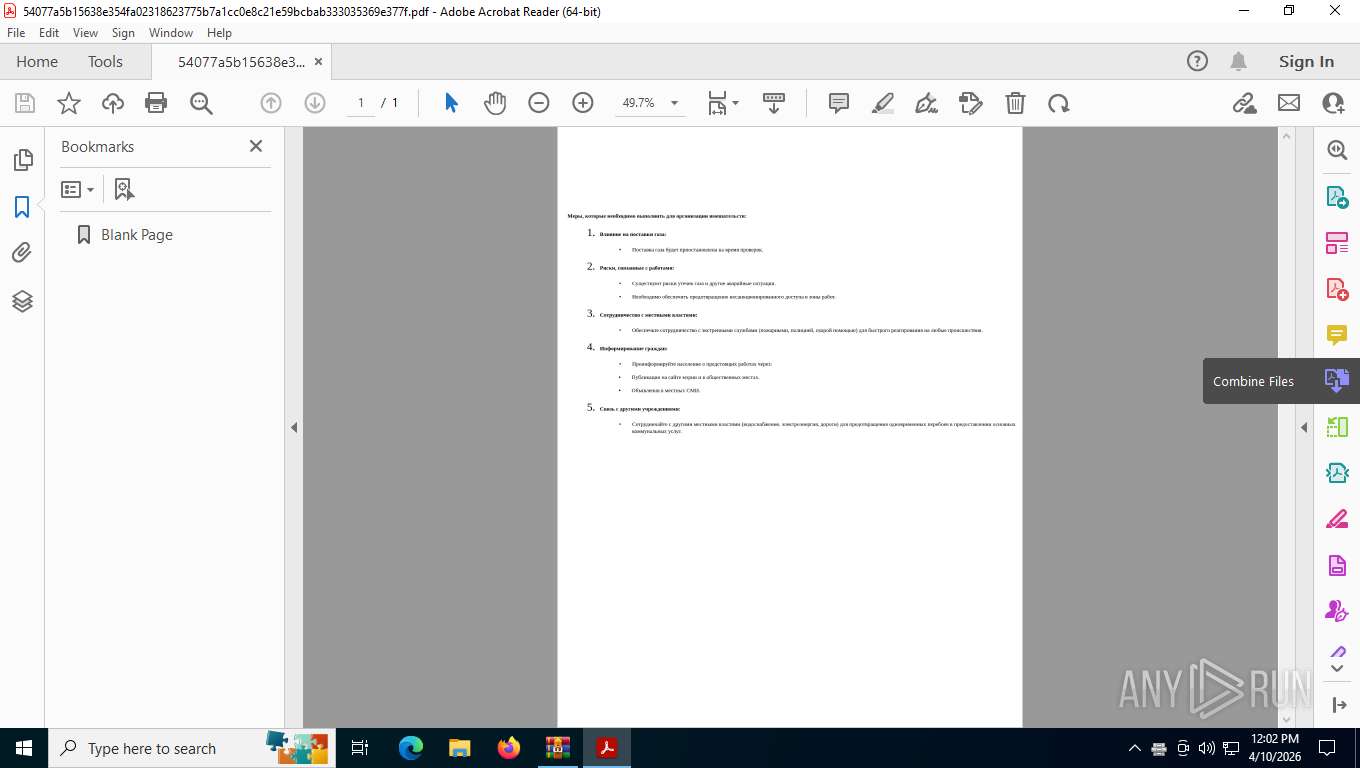The width and height of the screenshot is (1360, 768).
Task: Open Page Thumbnails panel
Action: [x=22, y=160]
